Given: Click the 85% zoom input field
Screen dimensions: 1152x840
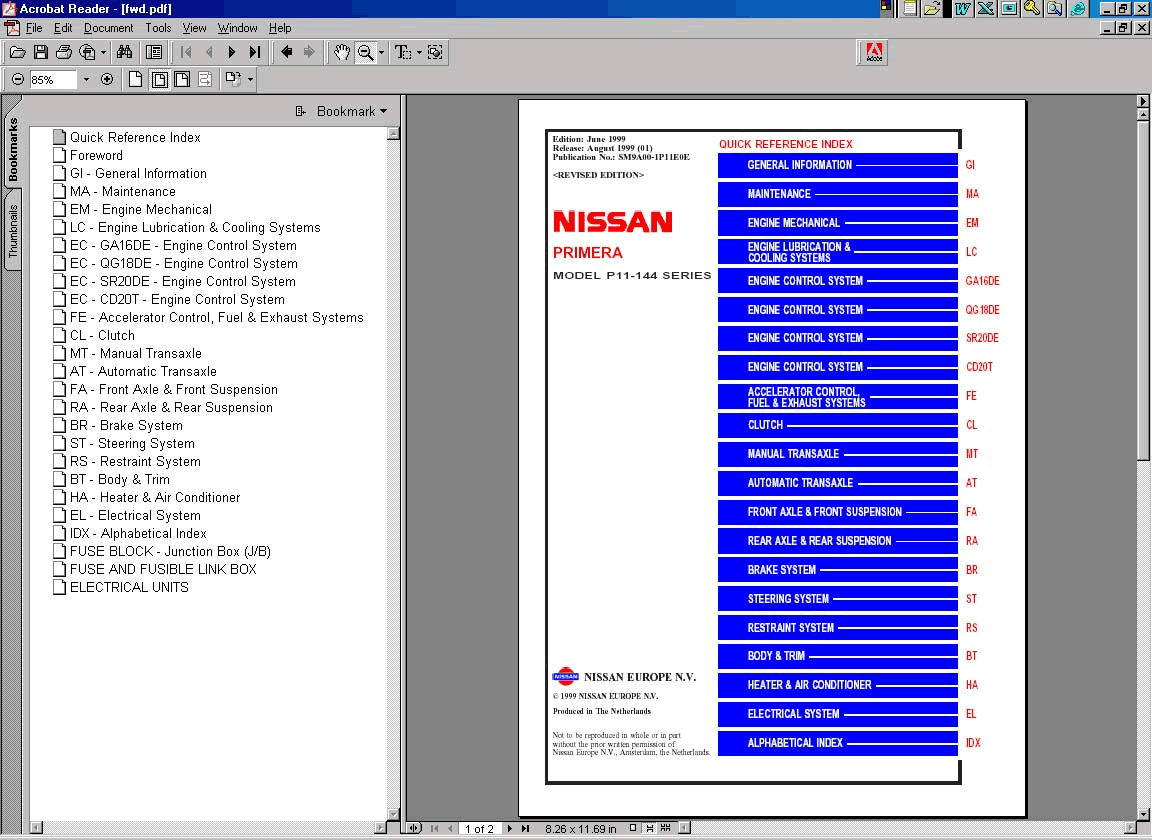Looking at the screenshot, I should [53, 79].
